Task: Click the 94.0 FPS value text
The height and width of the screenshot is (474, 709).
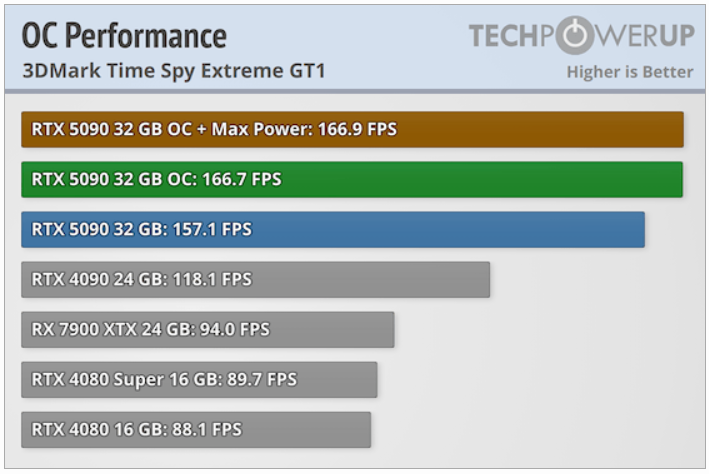Action: tap(235, 330)
